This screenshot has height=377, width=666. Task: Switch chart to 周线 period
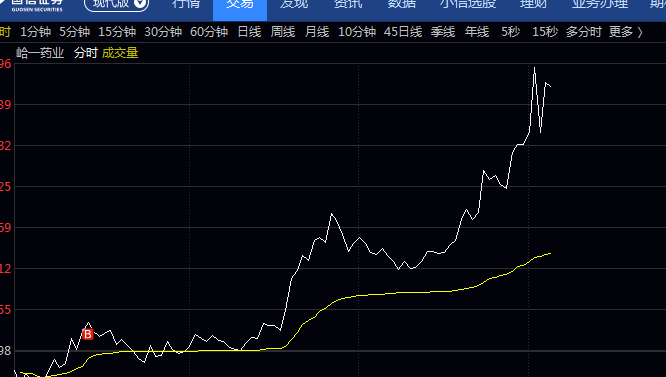[x=283, y=32]
